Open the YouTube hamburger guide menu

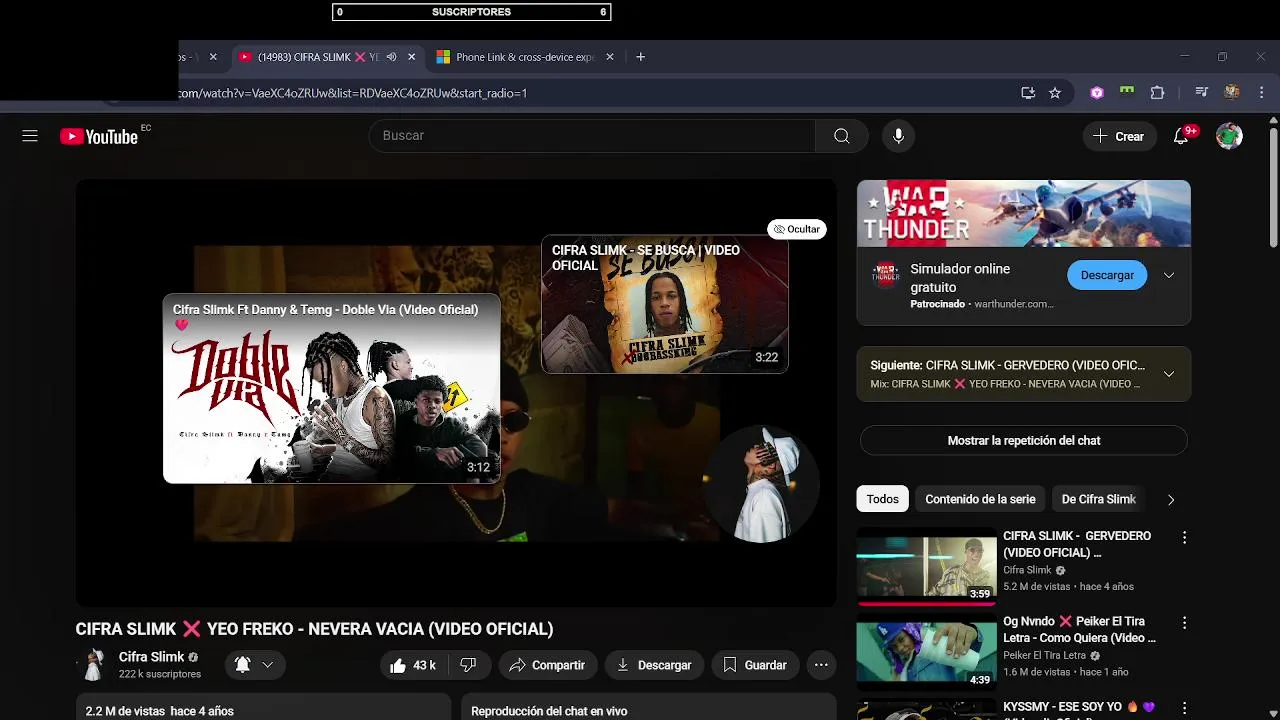[x=30, y=136]
